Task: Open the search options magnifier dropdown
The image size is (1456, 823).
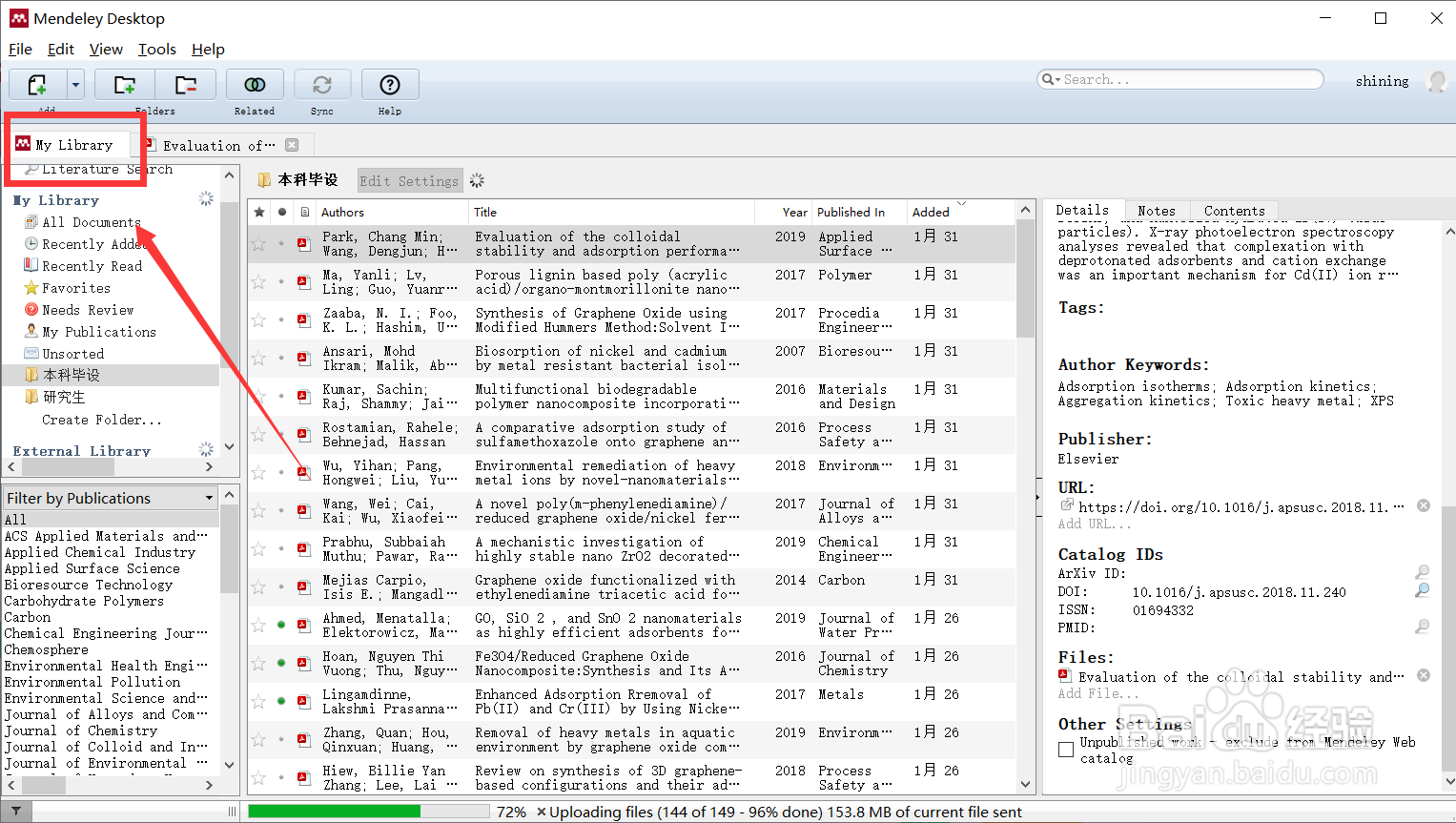Action: point(1050,79)
